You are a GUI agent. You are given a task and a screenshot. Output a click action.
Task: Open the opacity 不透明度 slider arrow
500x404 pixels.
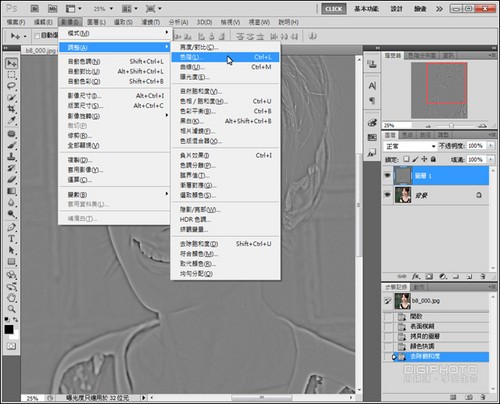[x=491, y=146]
